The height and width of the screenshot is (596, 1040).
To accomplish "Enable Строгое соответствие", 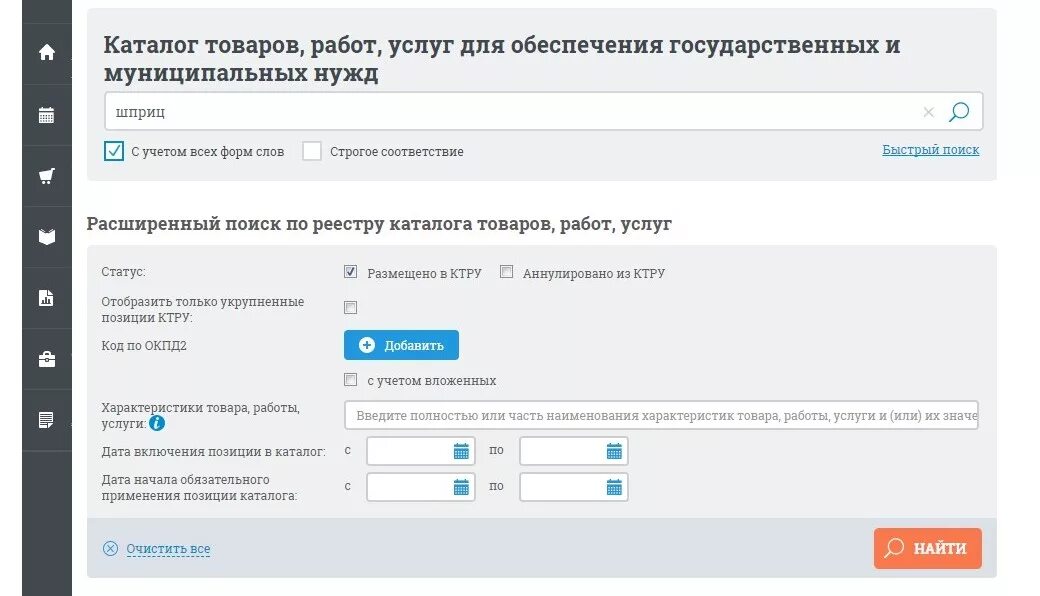I will (311, 151).
